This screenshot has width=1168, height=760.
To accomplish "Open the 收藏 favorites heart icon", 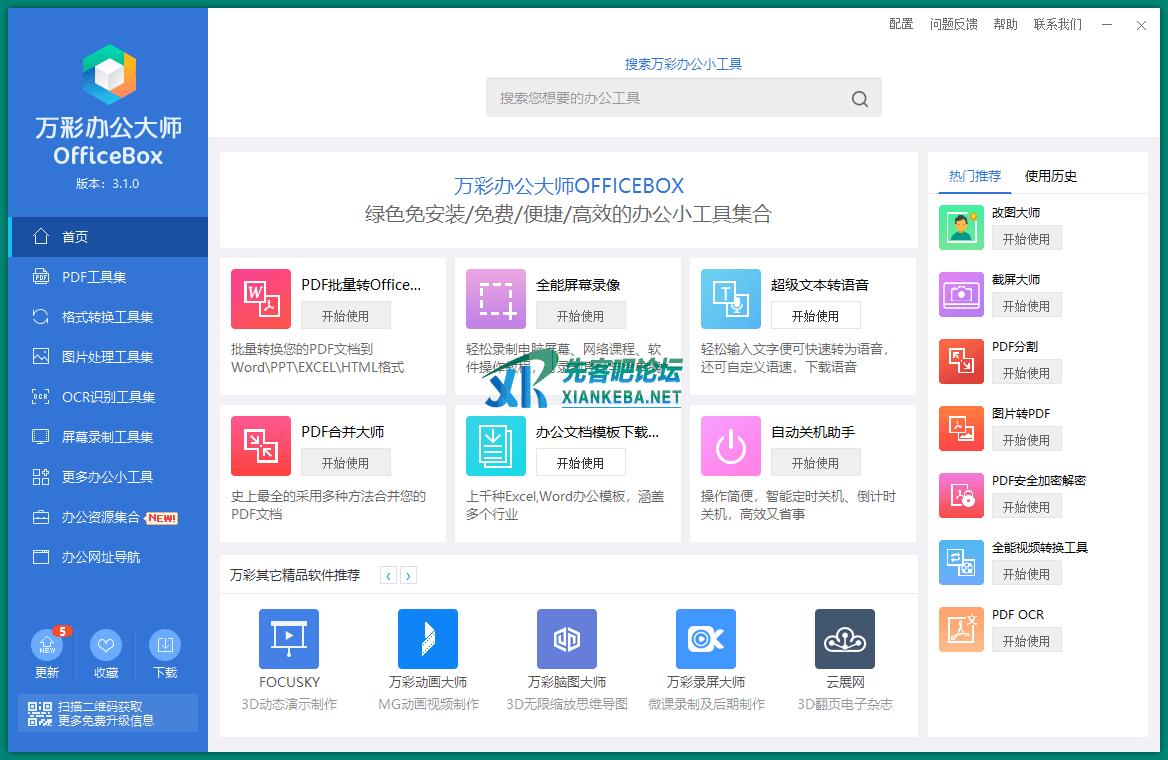I will (106, 645).
